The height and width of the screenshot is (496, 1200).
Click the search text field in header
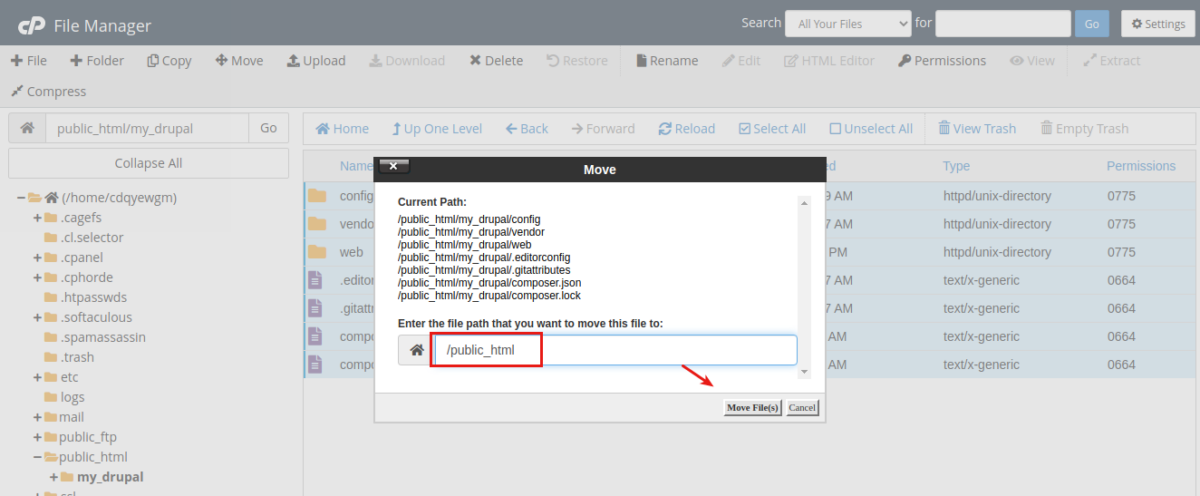(1002, 24)
